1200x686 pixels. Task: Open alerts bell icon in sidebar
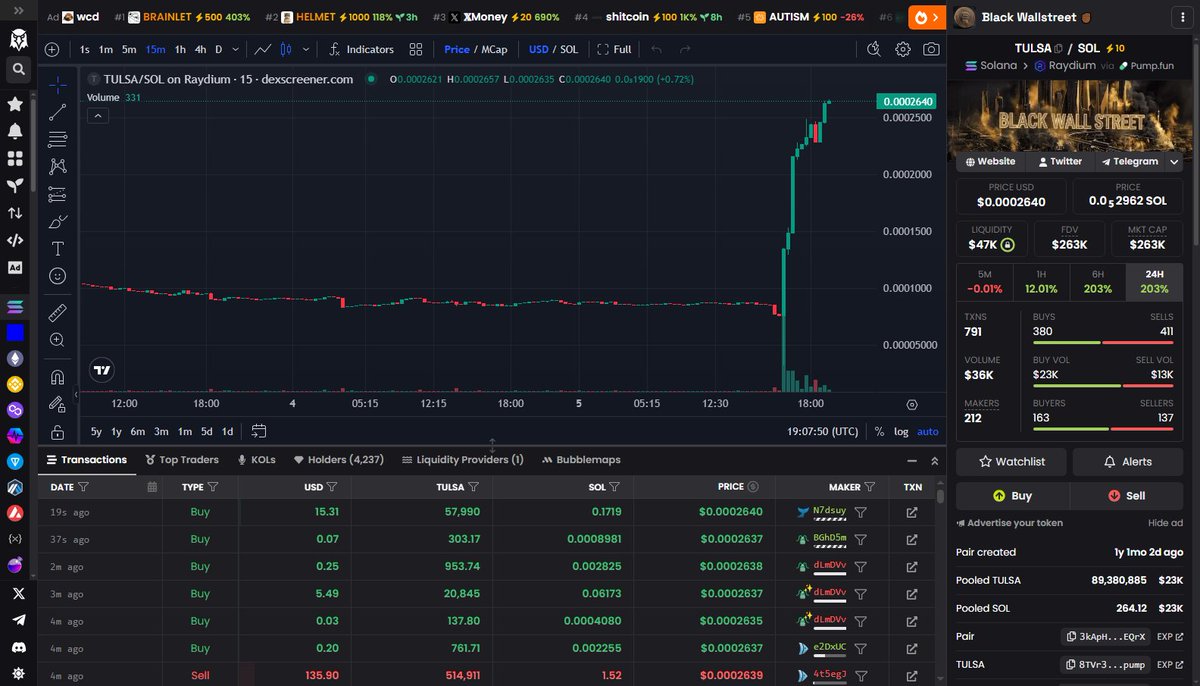[15, 131]
